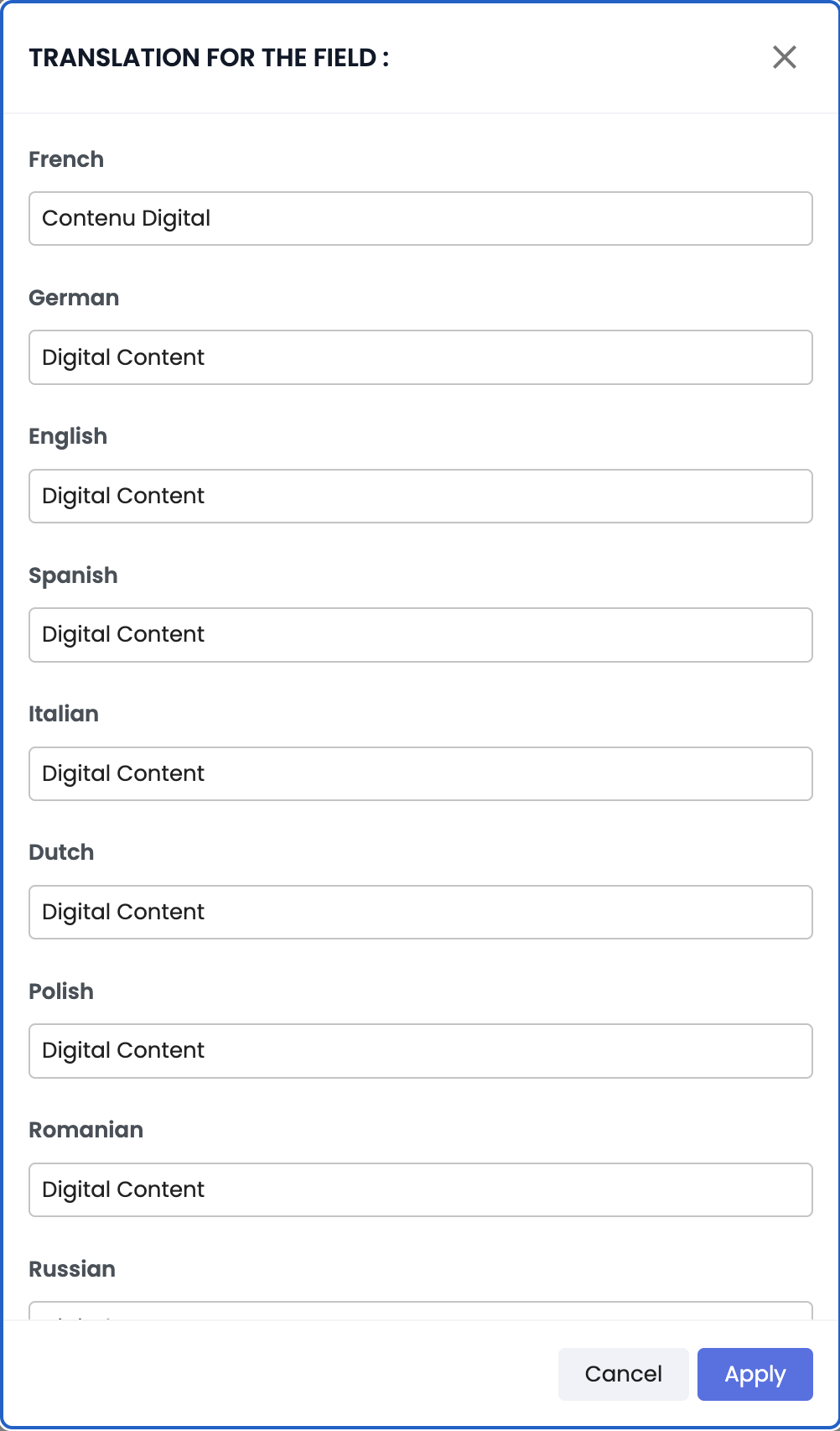Close the translation dialog with X
The image size is (840, 1431).
(x=784, y=57)
